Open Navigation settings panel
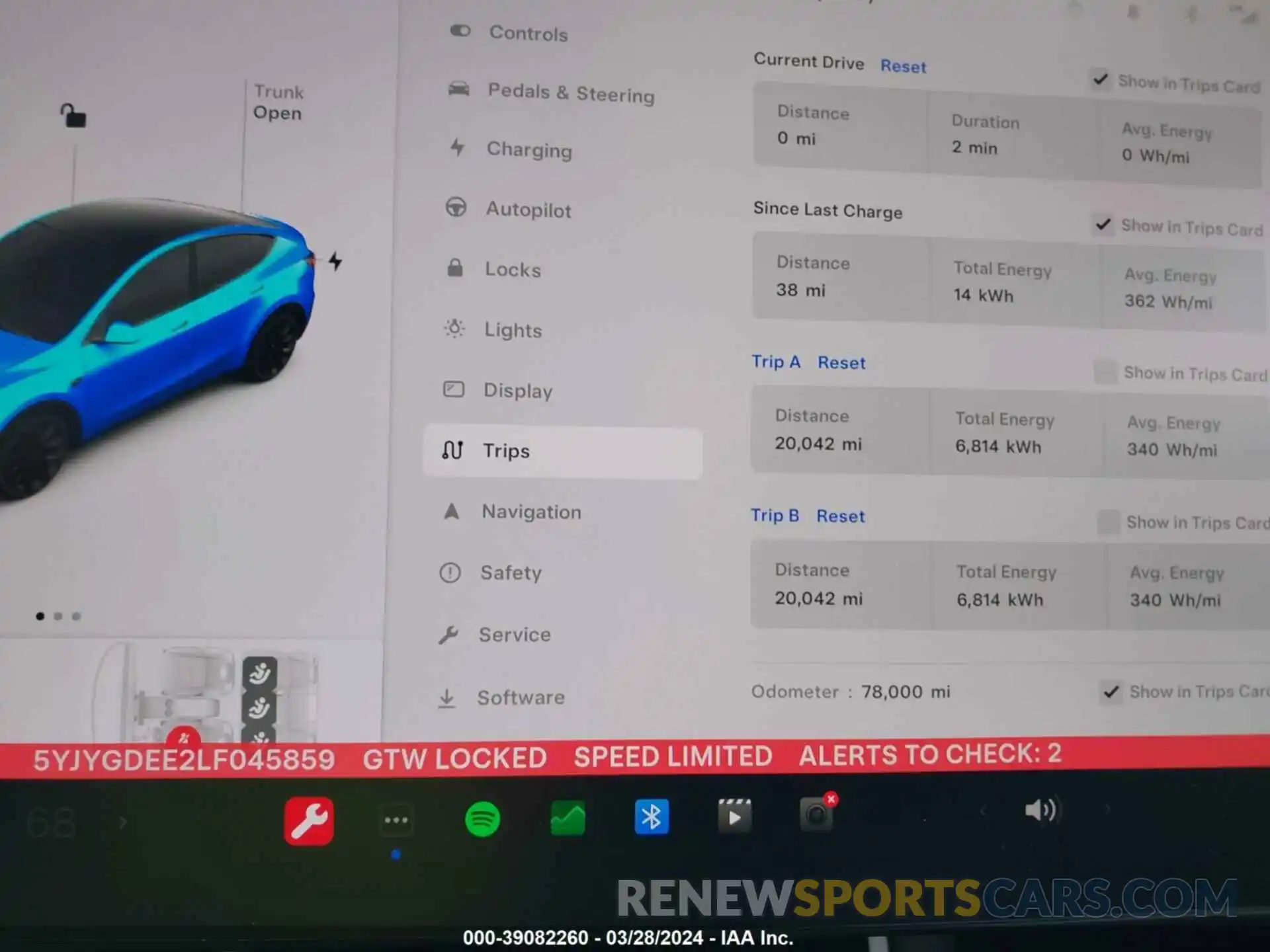The width and height of the screenshot is (1270, 952). [x=530, y=511]
